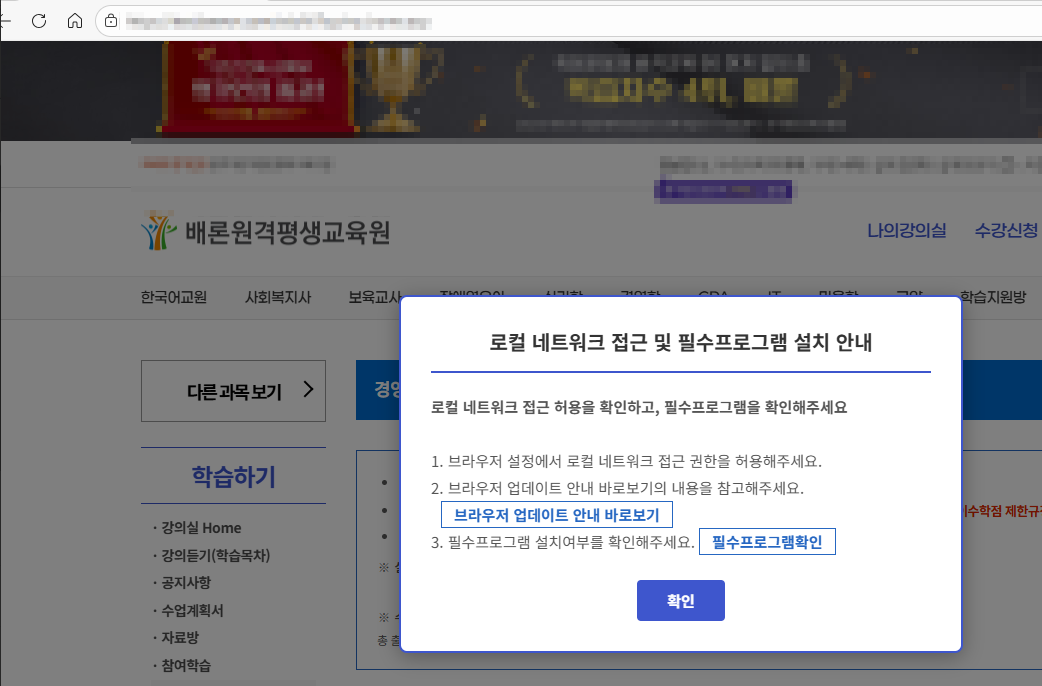Select 참여학습 in sidebar
The height and width of the screenshot is (686, 1042).
tap(185, 665)
